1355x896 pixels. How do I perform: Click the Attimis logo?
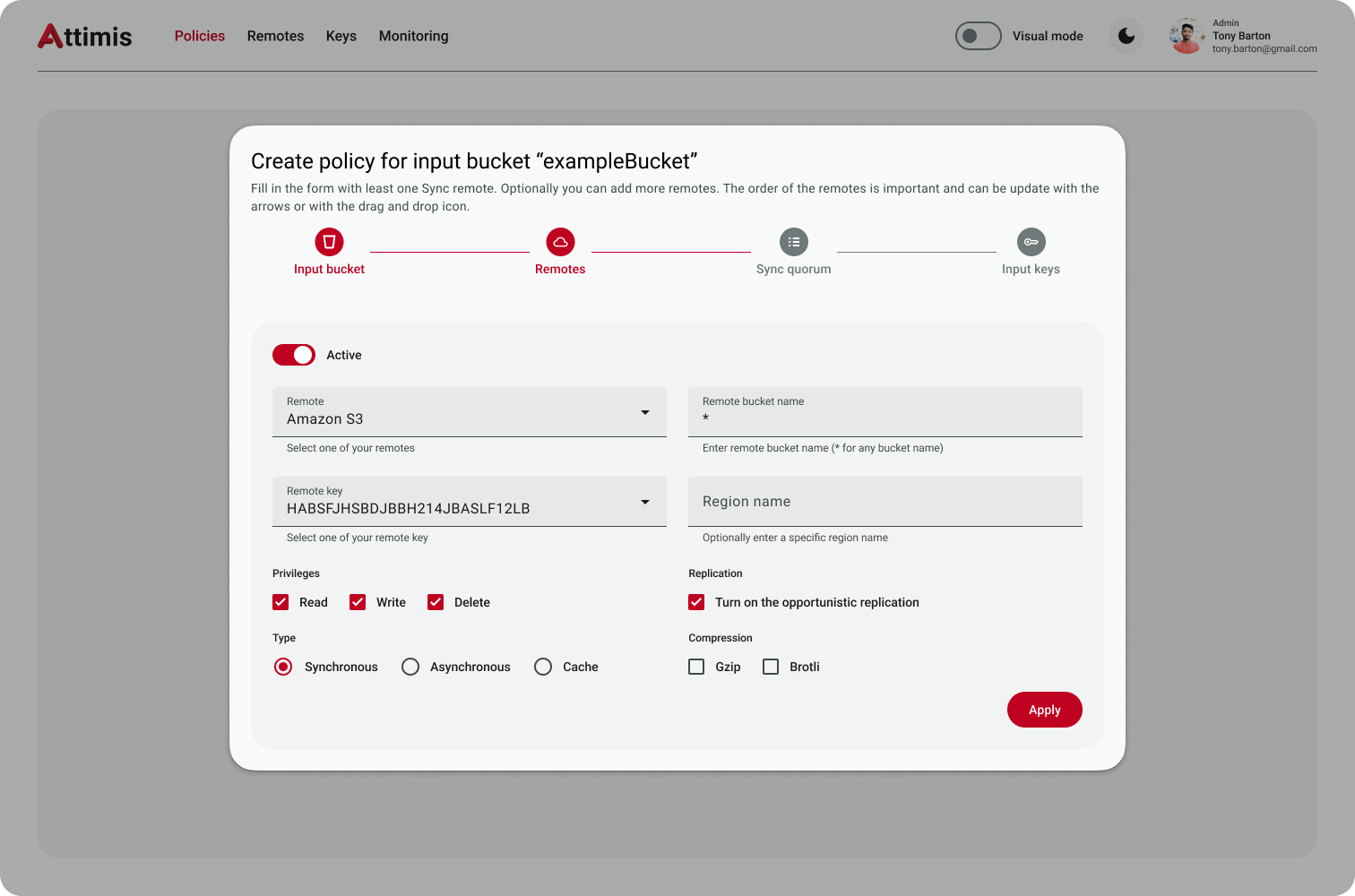pyautogui.click(x=85, y=37)
